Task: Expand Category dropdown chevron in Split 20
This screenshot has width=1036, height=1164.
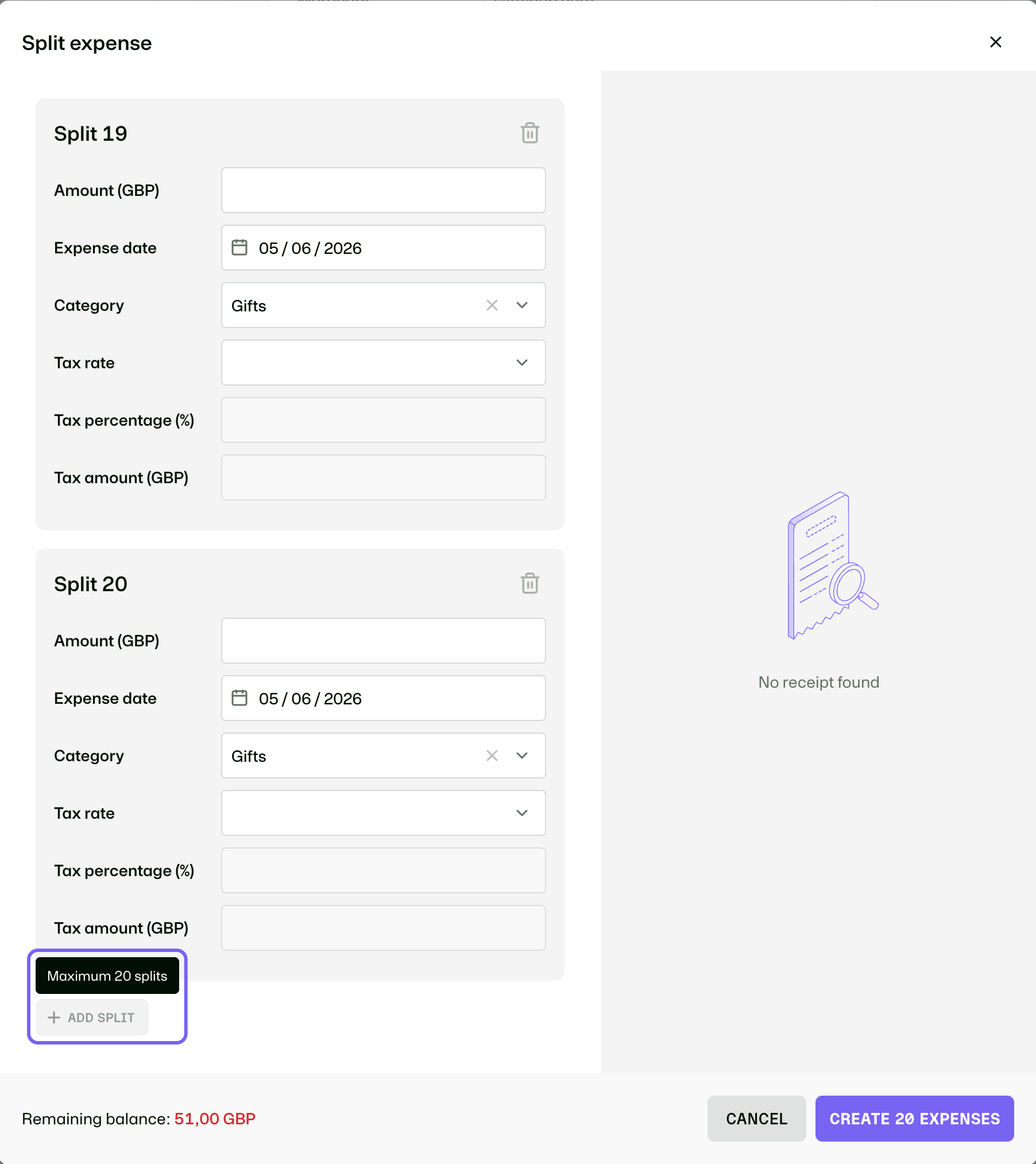Action: [x=522, y=756]
